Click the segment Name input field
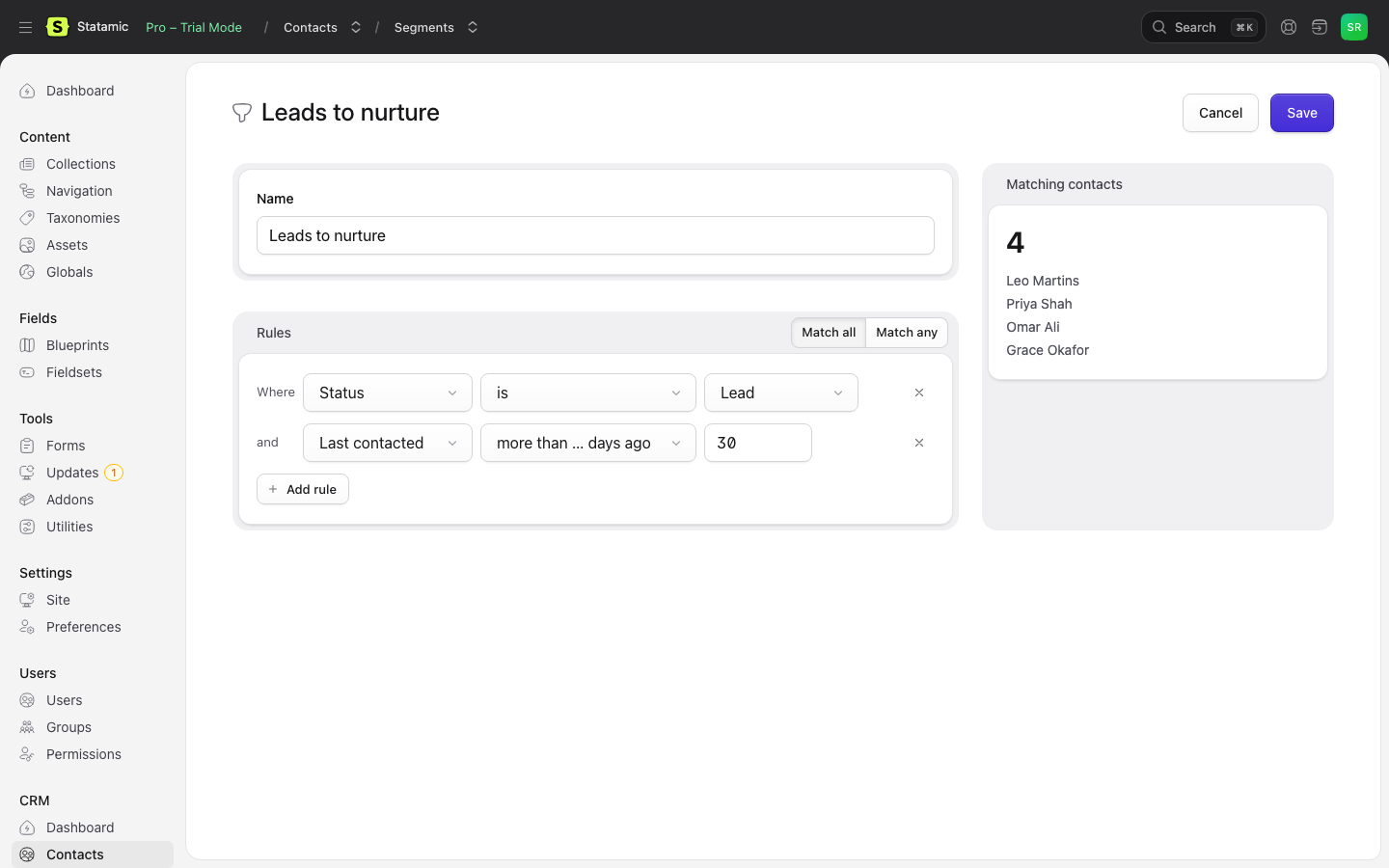The width and height of the screenshot is (1389, 868). [595, 235]
